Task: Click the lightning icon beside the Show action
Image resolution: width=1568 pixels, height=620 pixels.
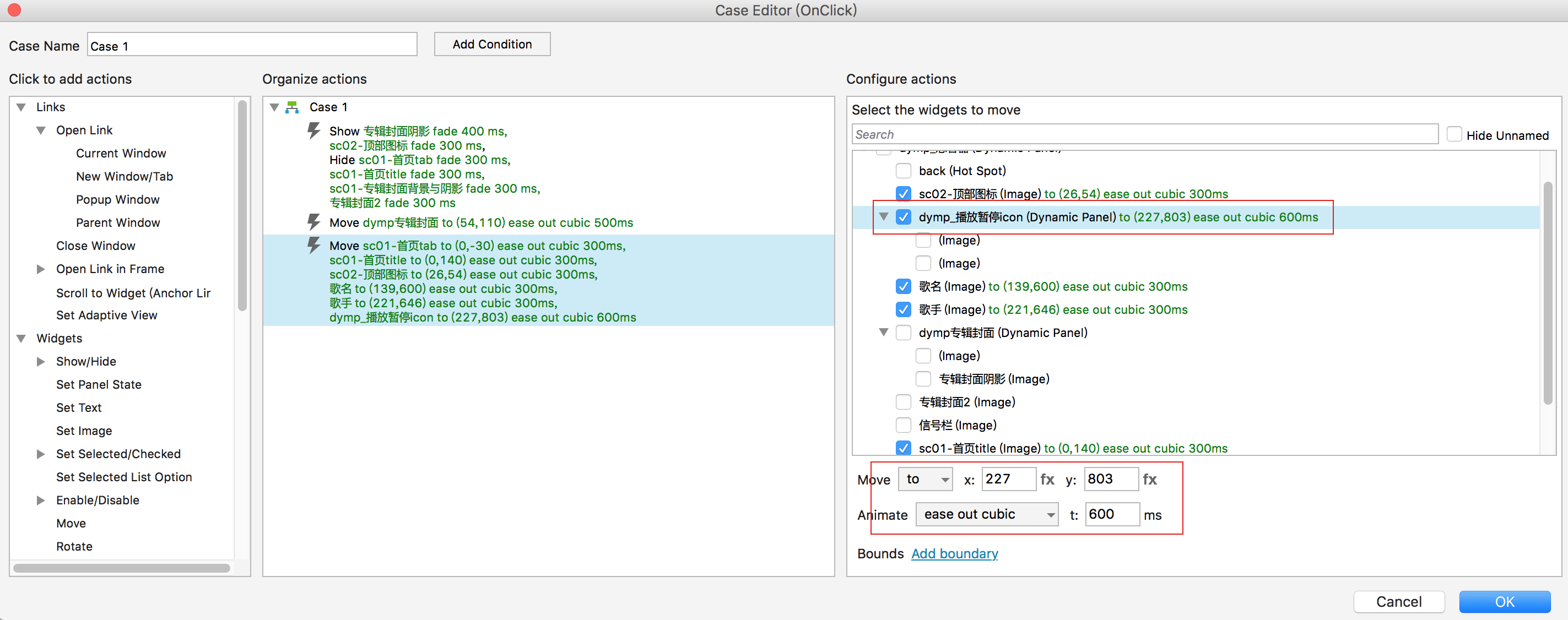Action: 313,131
